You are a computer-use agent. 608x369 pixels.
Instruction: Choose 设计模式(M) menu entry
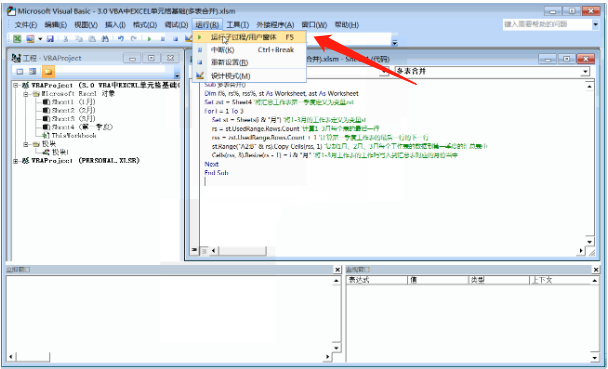(250, 76)
